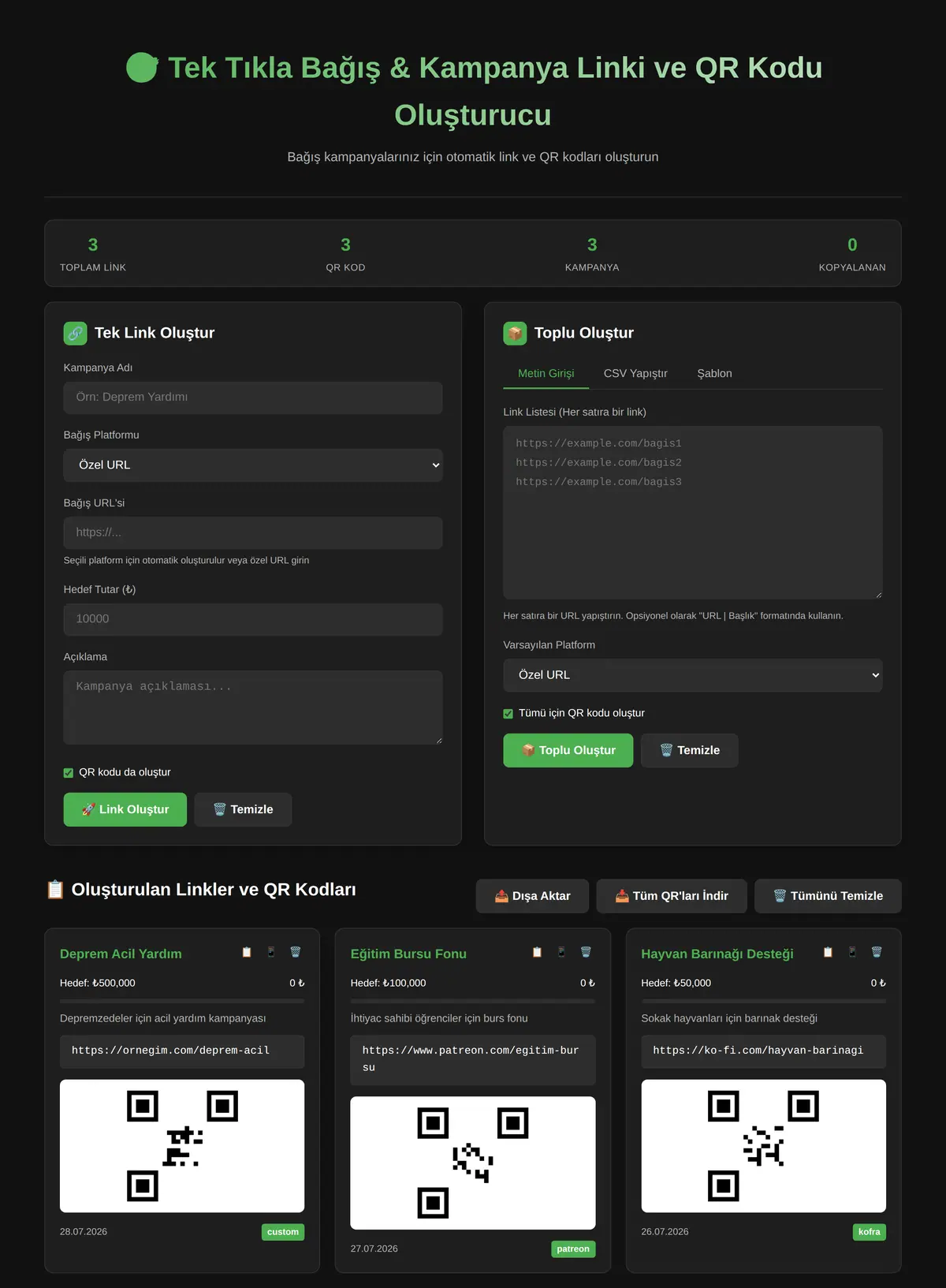Switch to the CSV Yapıştır tab
Image resolution: width=946 pixels, height=1288 pixels.
635,373
